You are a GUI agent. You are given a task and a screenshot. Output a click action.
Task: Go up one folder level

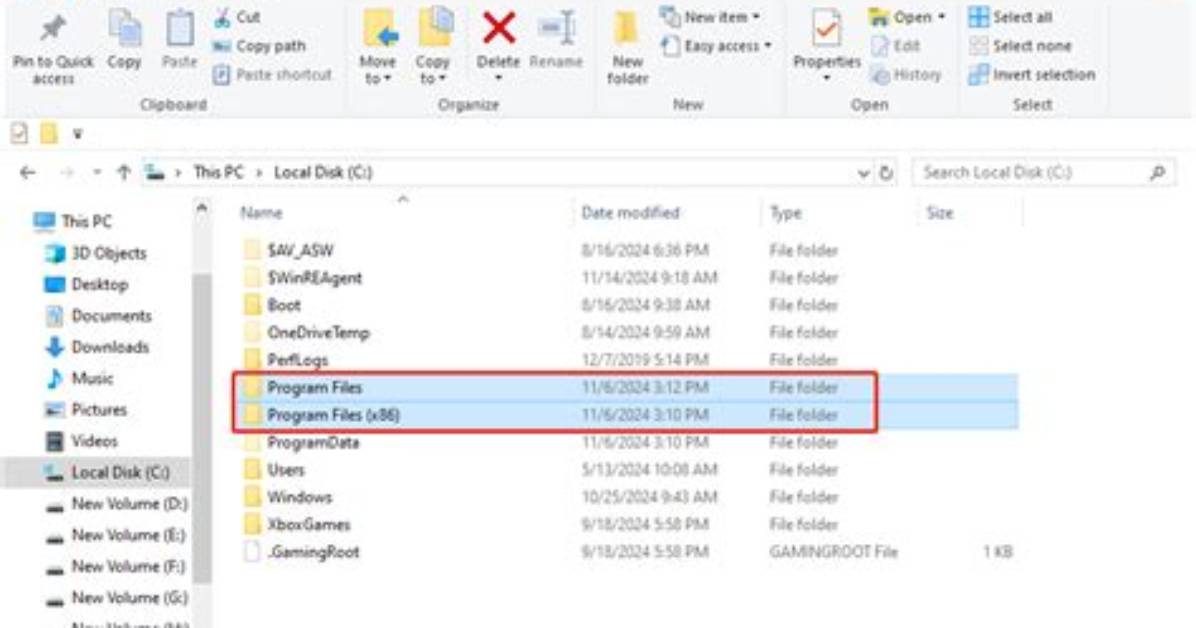tap(124, 173)
